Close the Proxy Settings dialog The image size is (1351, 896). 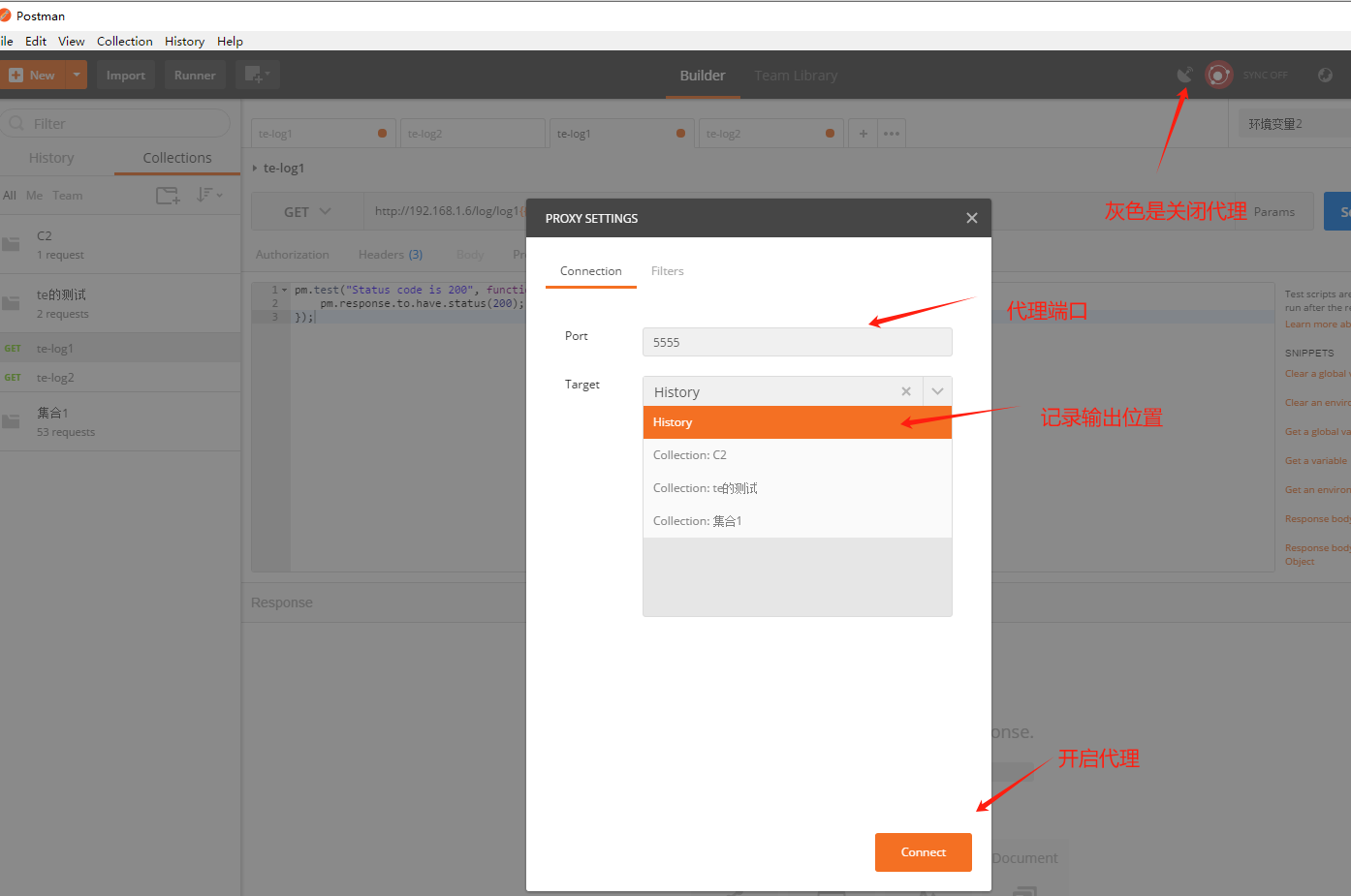pyautogui.click(x=972, y=218)
